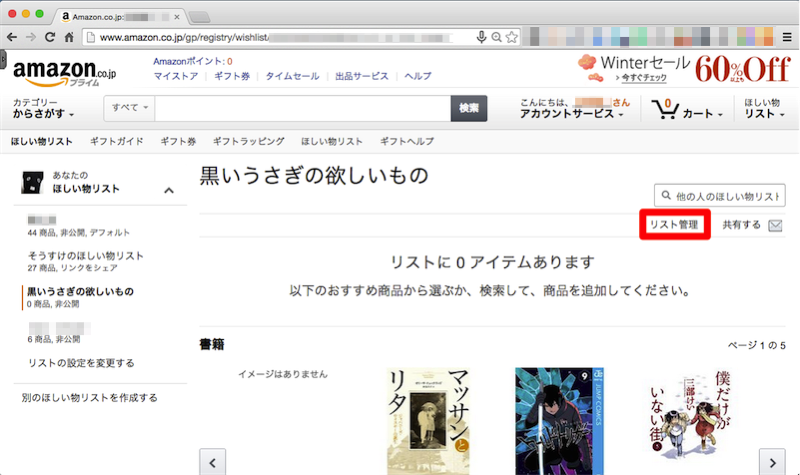Click the Amazon.co.jp logo

click(64, 73)
